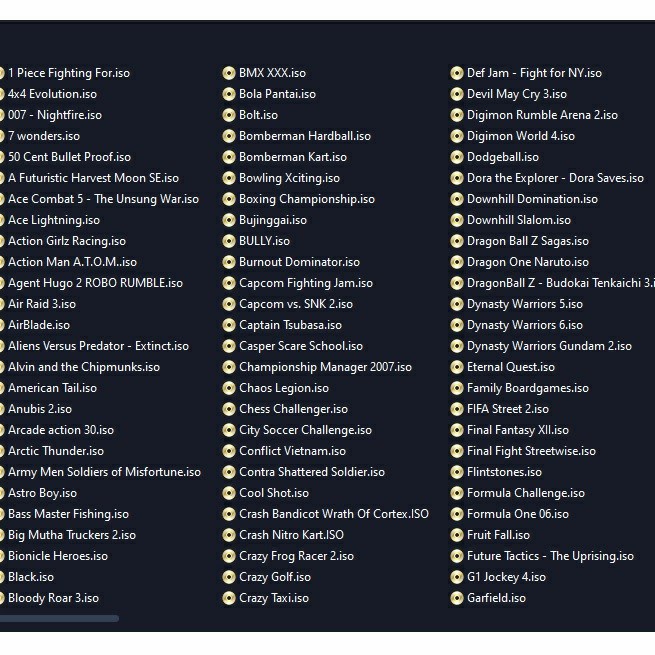This screenshot has height=655, width=655.
Task: Select the disc icon for Burnout Dominator.iso
Action: click(228, 262)
